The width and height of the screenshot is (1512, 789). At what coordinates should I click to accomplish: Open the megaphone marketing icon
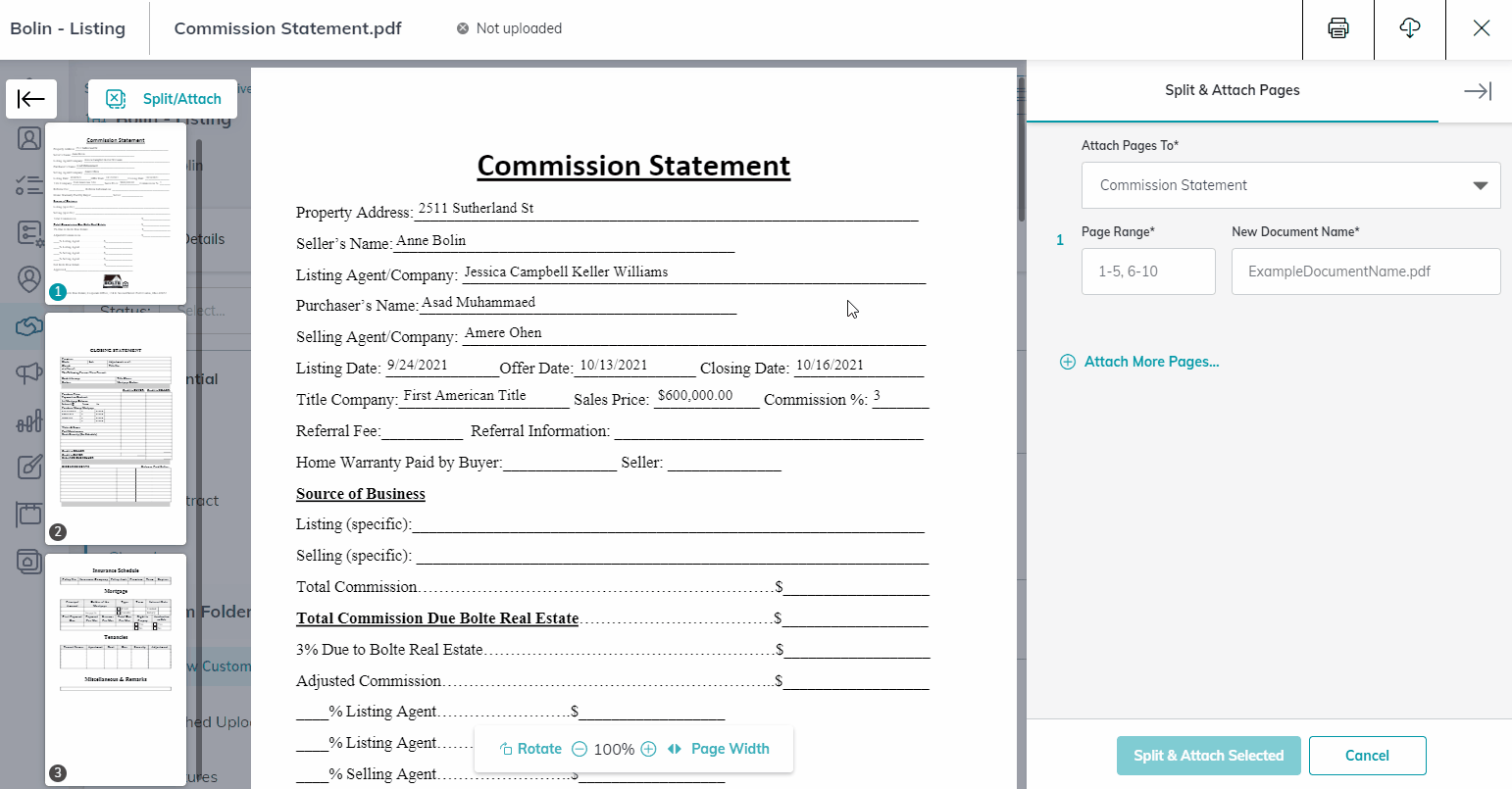[29, 373]
